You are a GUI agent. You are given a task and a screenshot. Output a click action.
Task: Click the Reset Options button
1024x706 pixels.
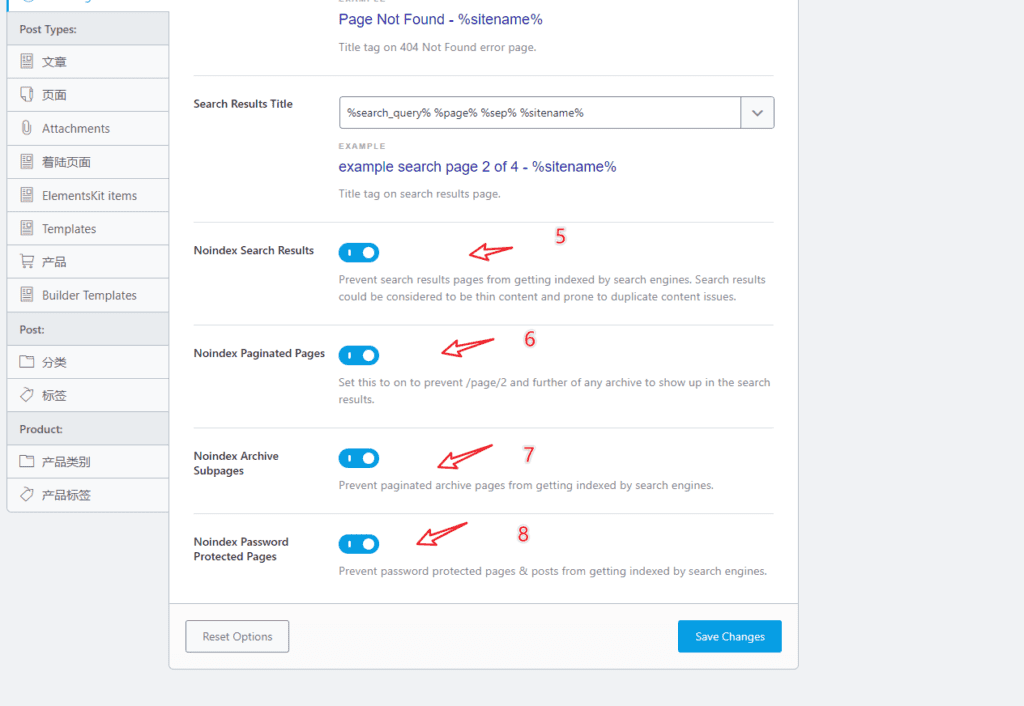[x=237, y=636]
